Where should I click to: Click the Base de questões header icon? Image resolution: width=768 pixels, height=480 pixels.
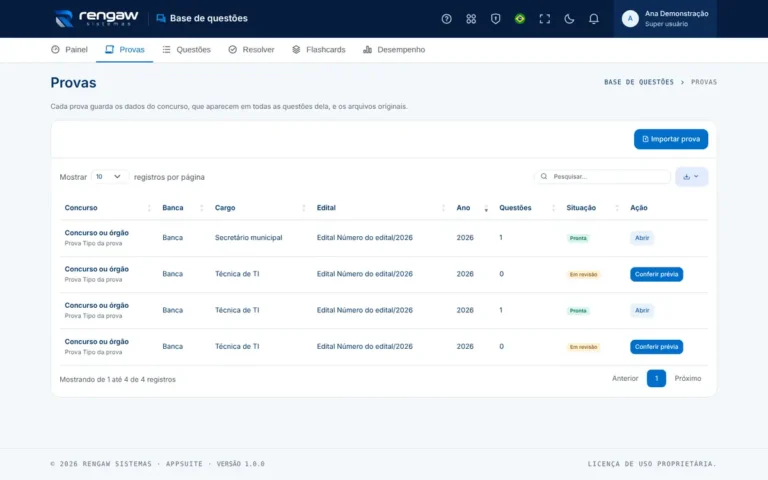pyautogui.click(x=161, y=19)
